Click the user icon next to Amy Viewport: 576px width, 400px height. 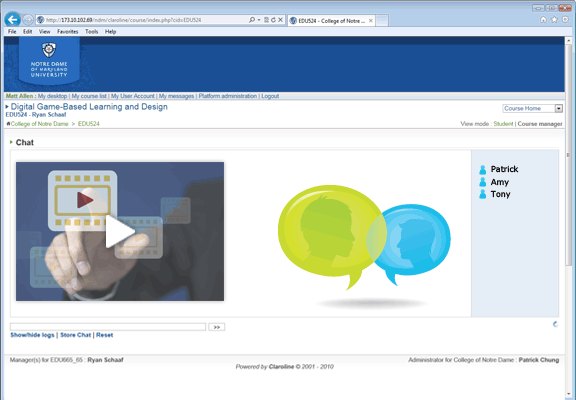[483, 182]
